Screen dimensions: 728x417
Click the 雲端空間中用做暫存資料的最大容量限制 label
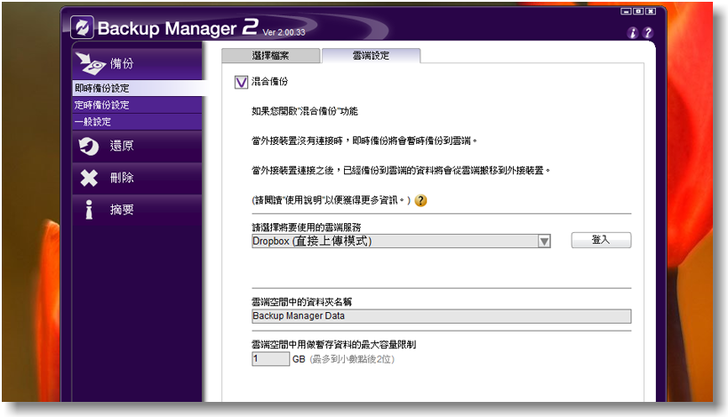[x=334, y=345]
